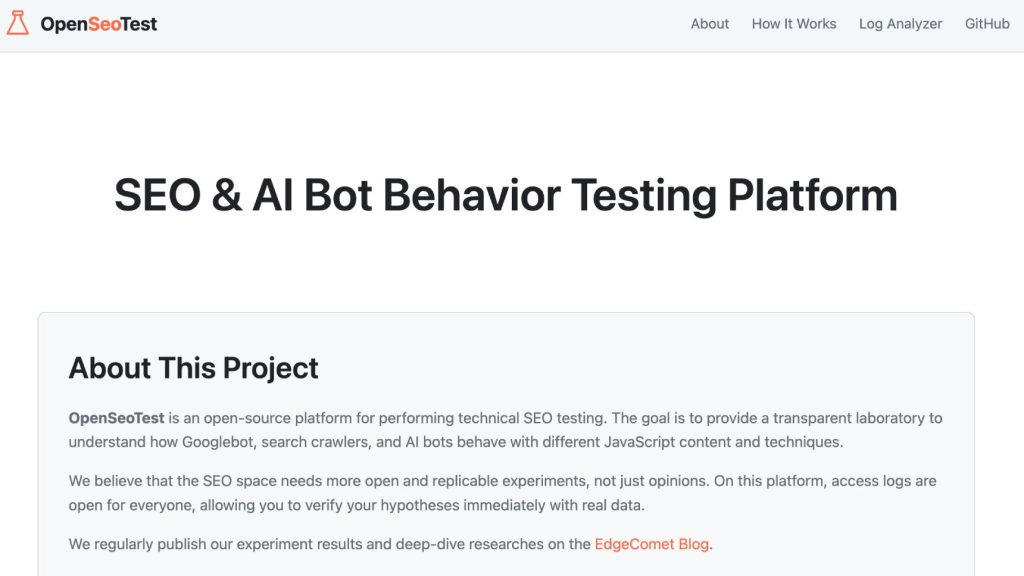Click the bold OpenSeoTest word in paragraph
This screenshot has width=1024, height=576.
coord(116,418)
